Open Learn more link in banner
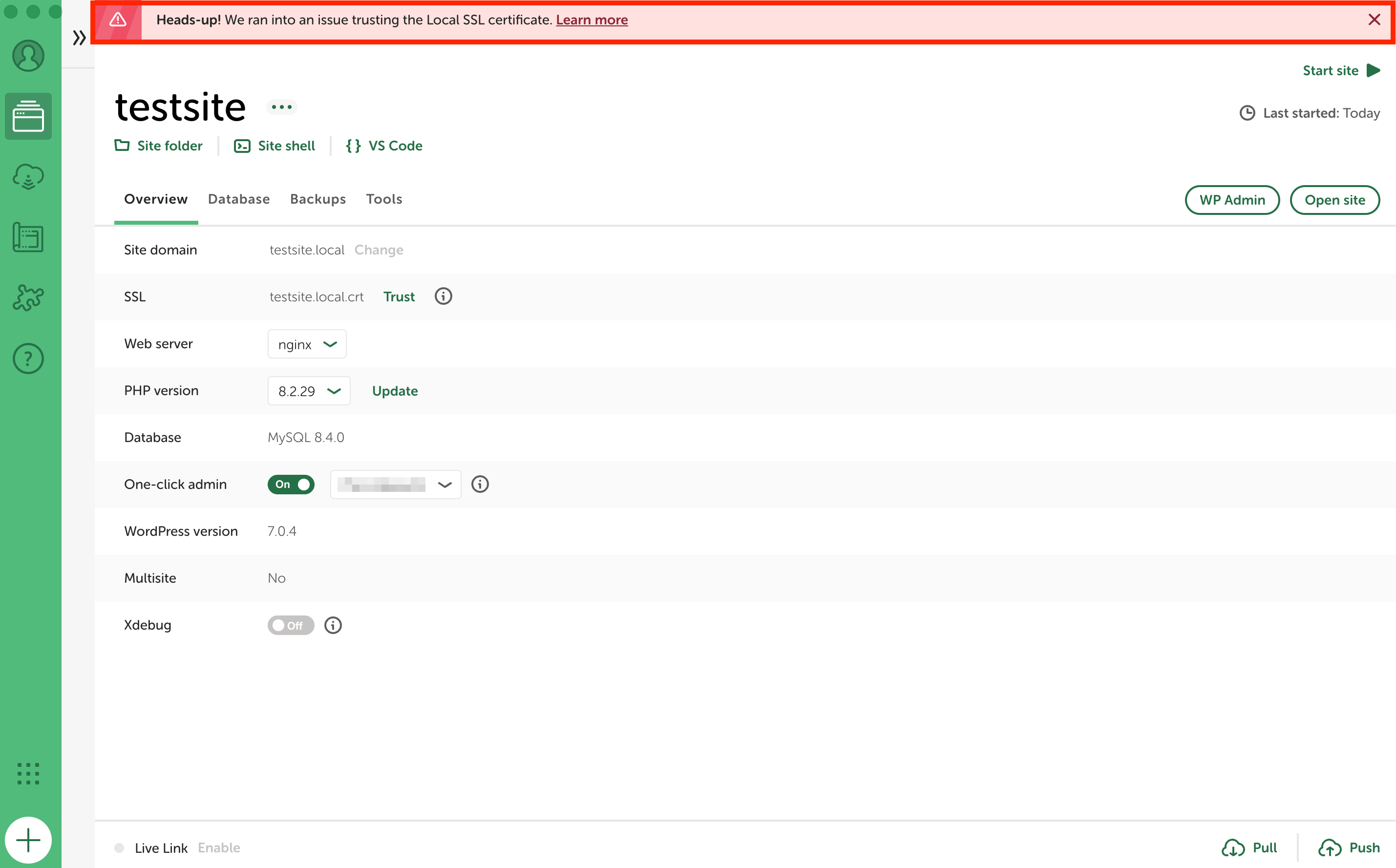 (592, 20)
